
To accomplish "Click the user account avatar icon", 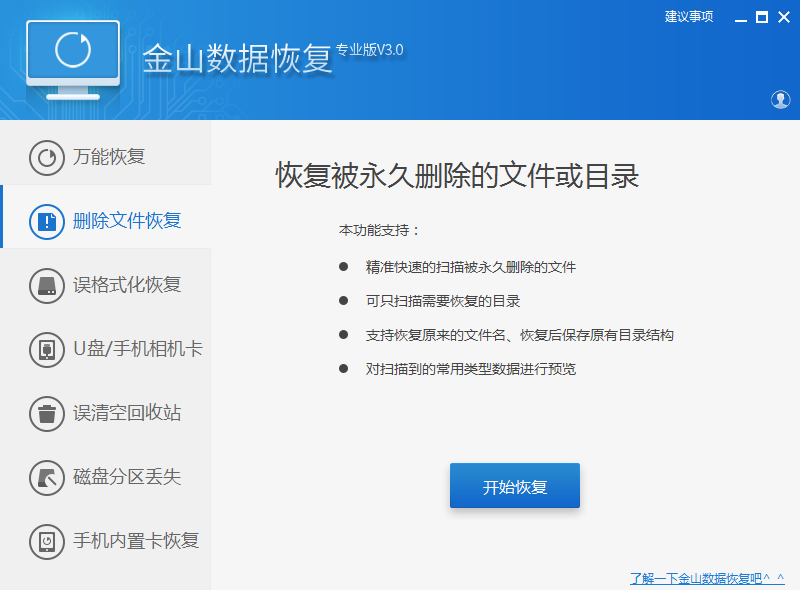I will coord(781,100).
